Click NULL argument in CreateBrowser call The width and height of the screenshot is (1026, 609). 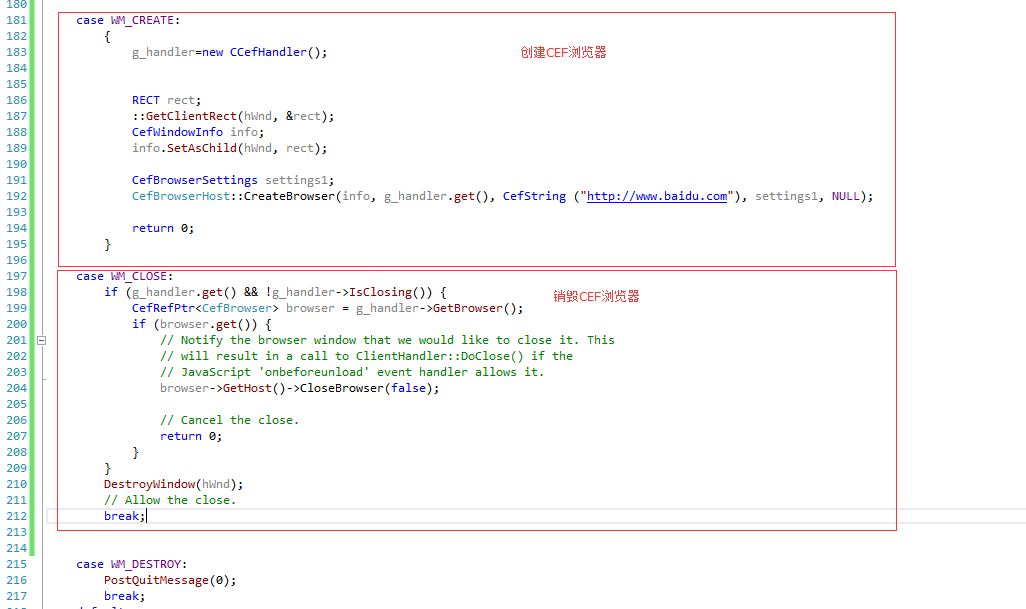click(x=845, y=196)
